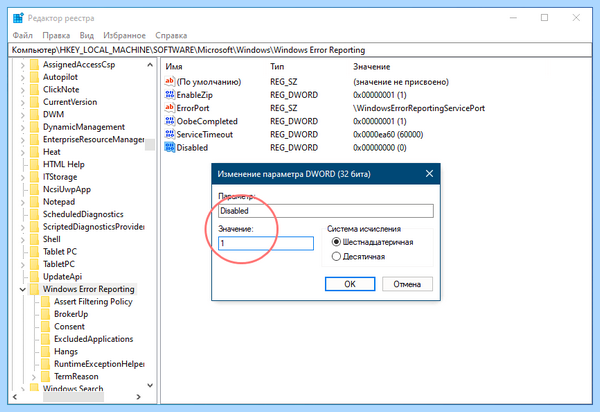This screenshot has height=412, width=600.
Task: Select the Assert Filtering Policy tree item
Action: (x=93, y=301)
